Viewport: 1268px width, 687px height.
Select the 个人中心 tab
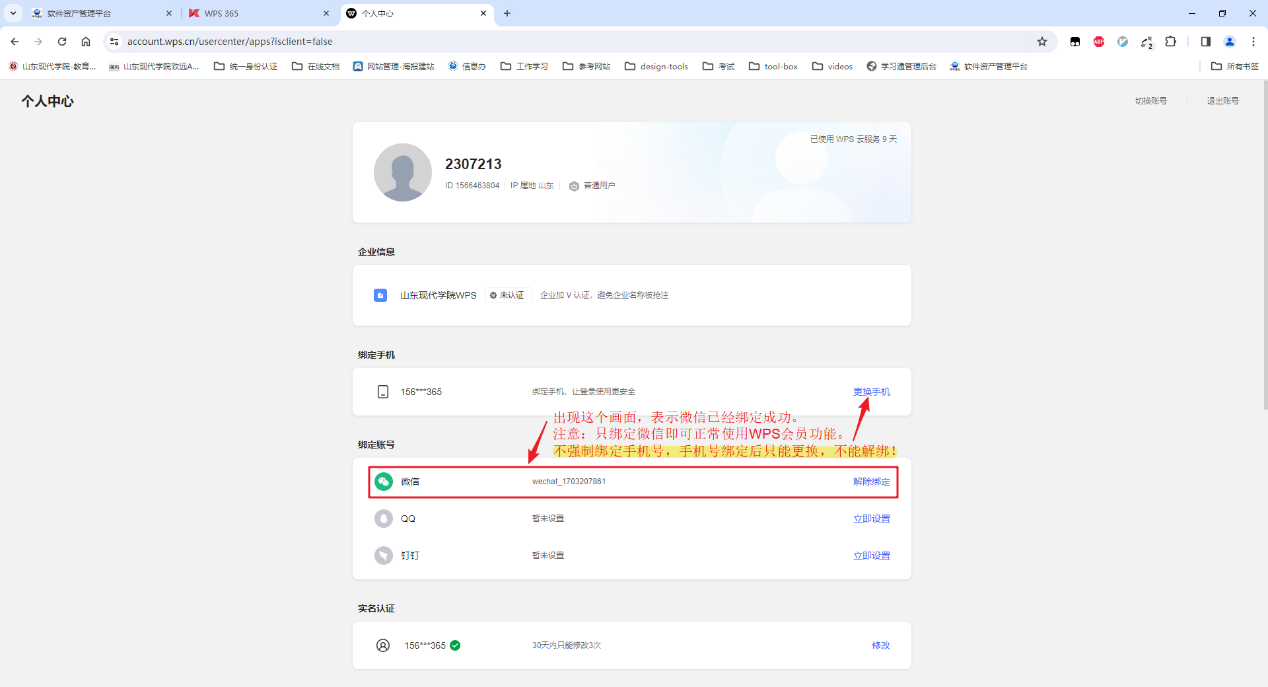coord(416,14)
